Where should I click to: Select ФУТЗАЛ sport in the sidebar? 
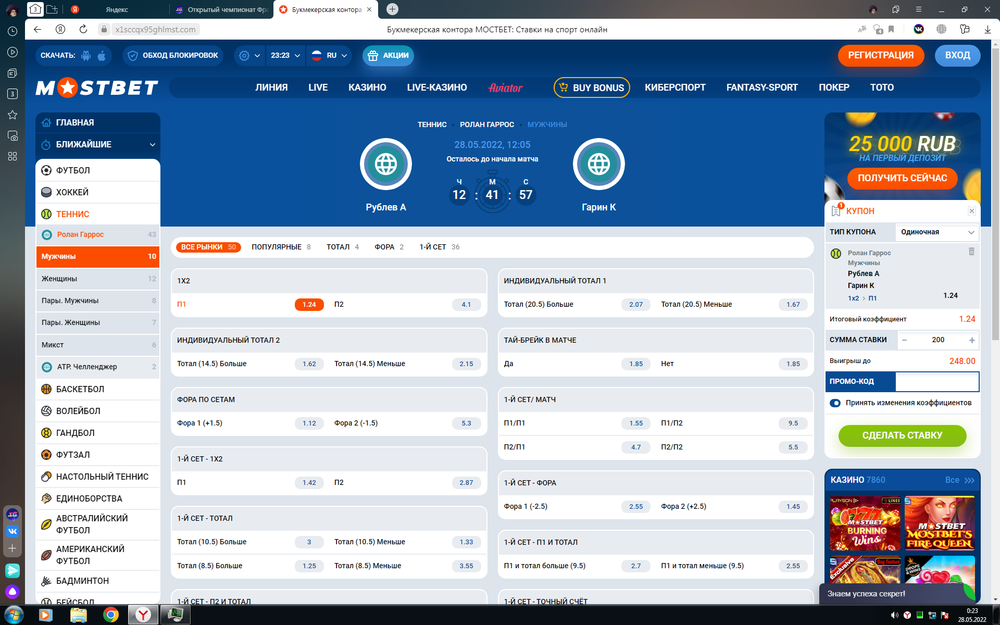pos(98,455)
